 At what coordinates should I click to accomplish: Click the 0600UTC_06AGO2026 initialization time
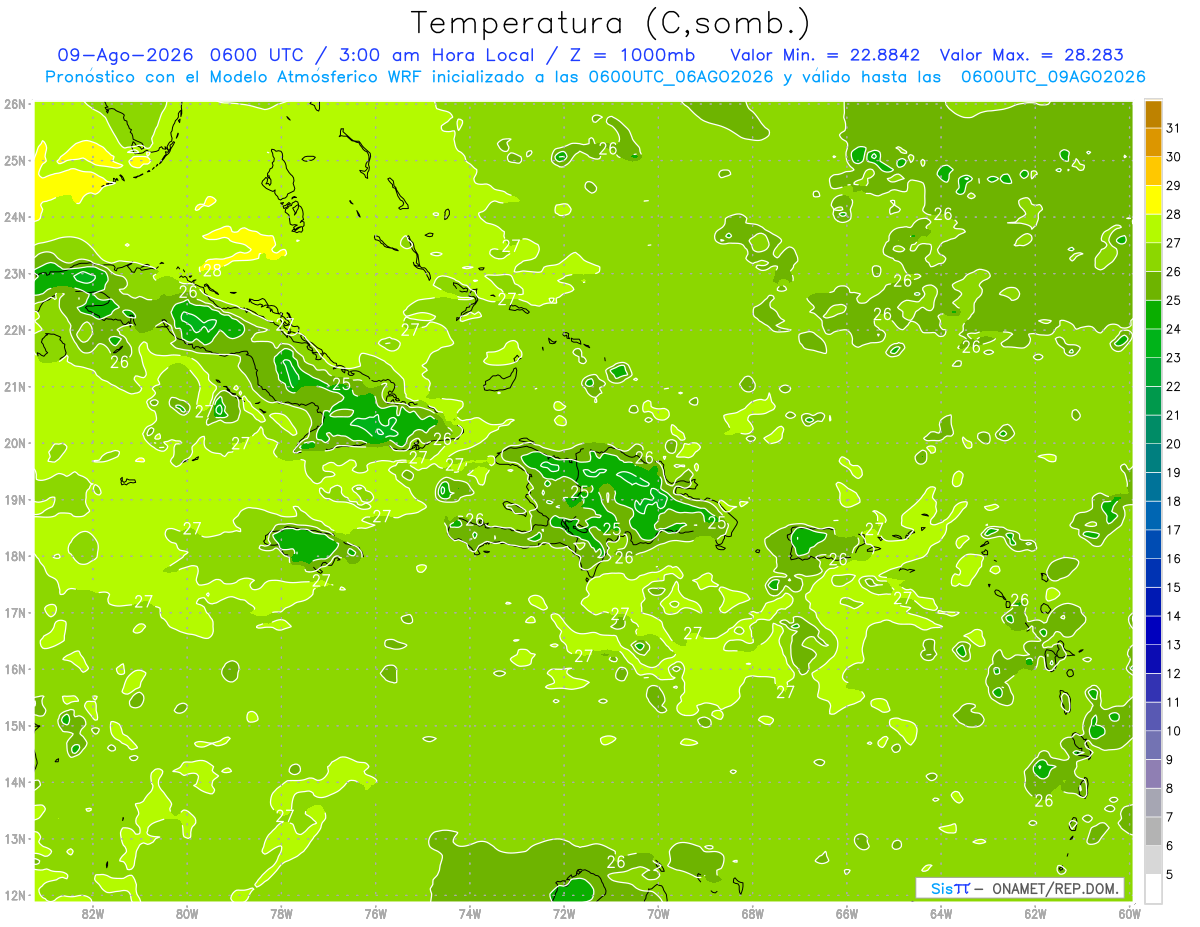pos(681,77)
